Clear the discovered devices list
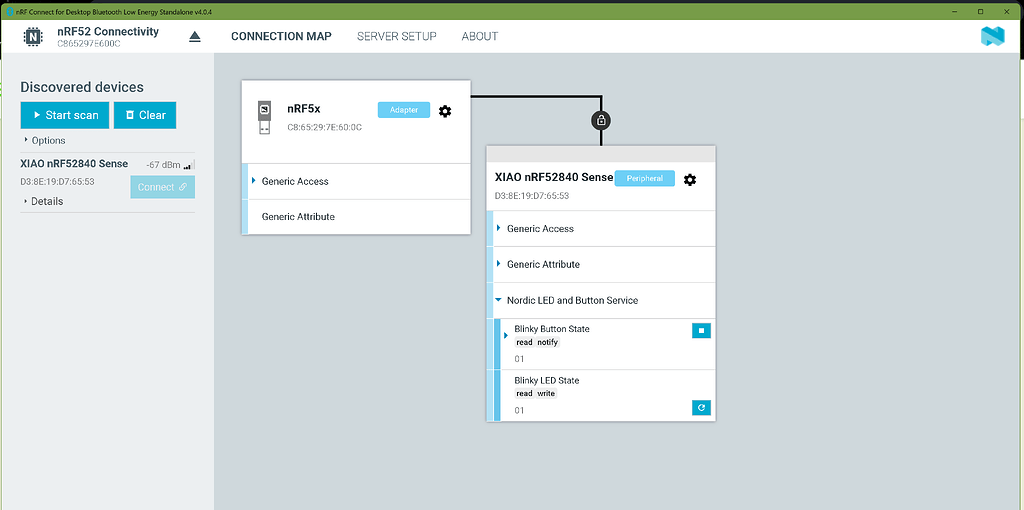Viewport: 1024px width, 510px height. [x=145, y=115]
